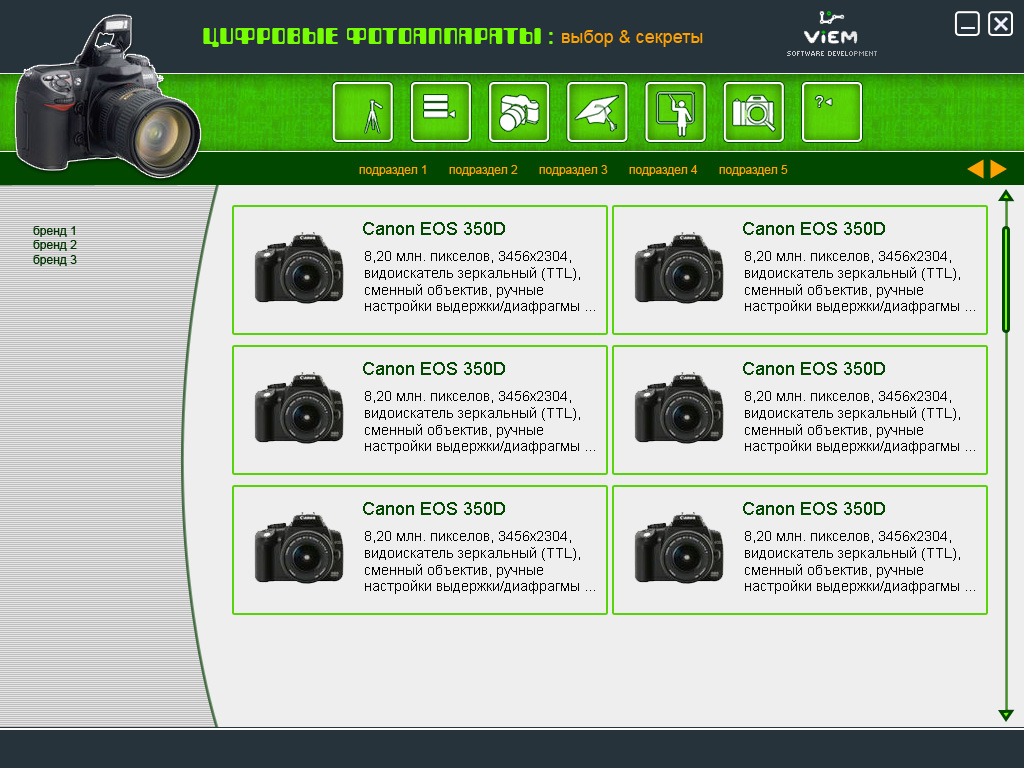Open the list menu section icon

click(x=441, y=112)
